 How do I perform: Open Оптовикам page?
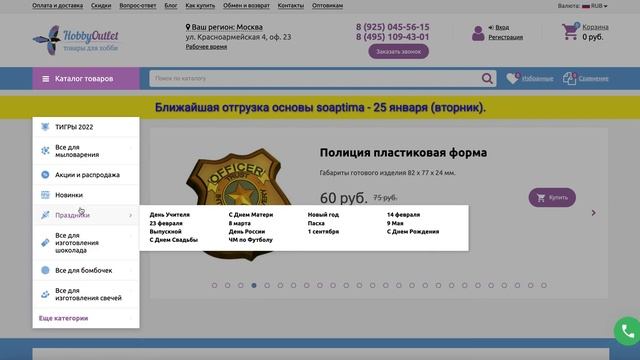click(x=327, y=6)
